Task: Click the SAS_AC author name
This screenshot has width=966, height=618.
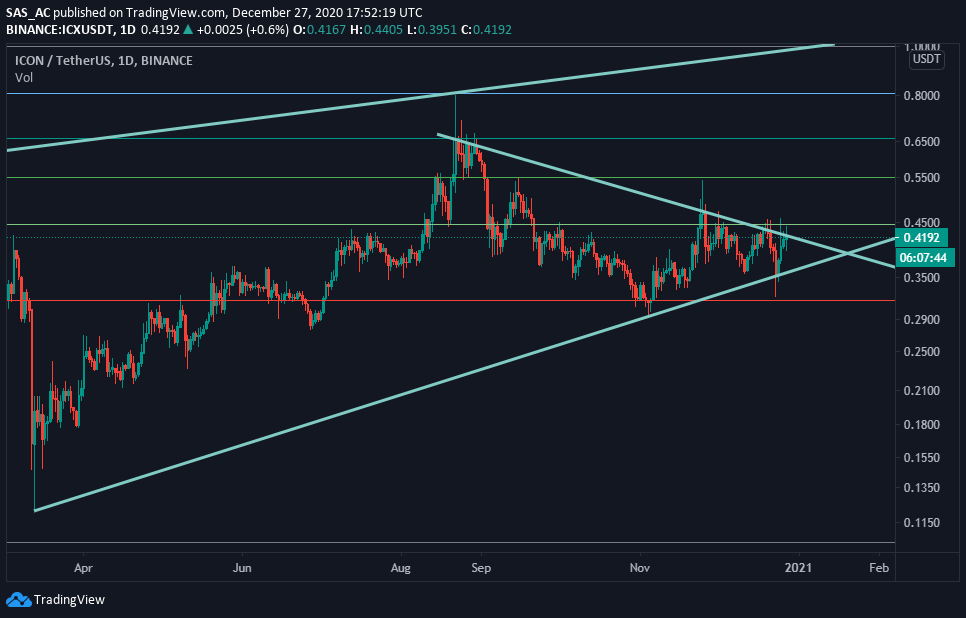Action: (28, 12)
